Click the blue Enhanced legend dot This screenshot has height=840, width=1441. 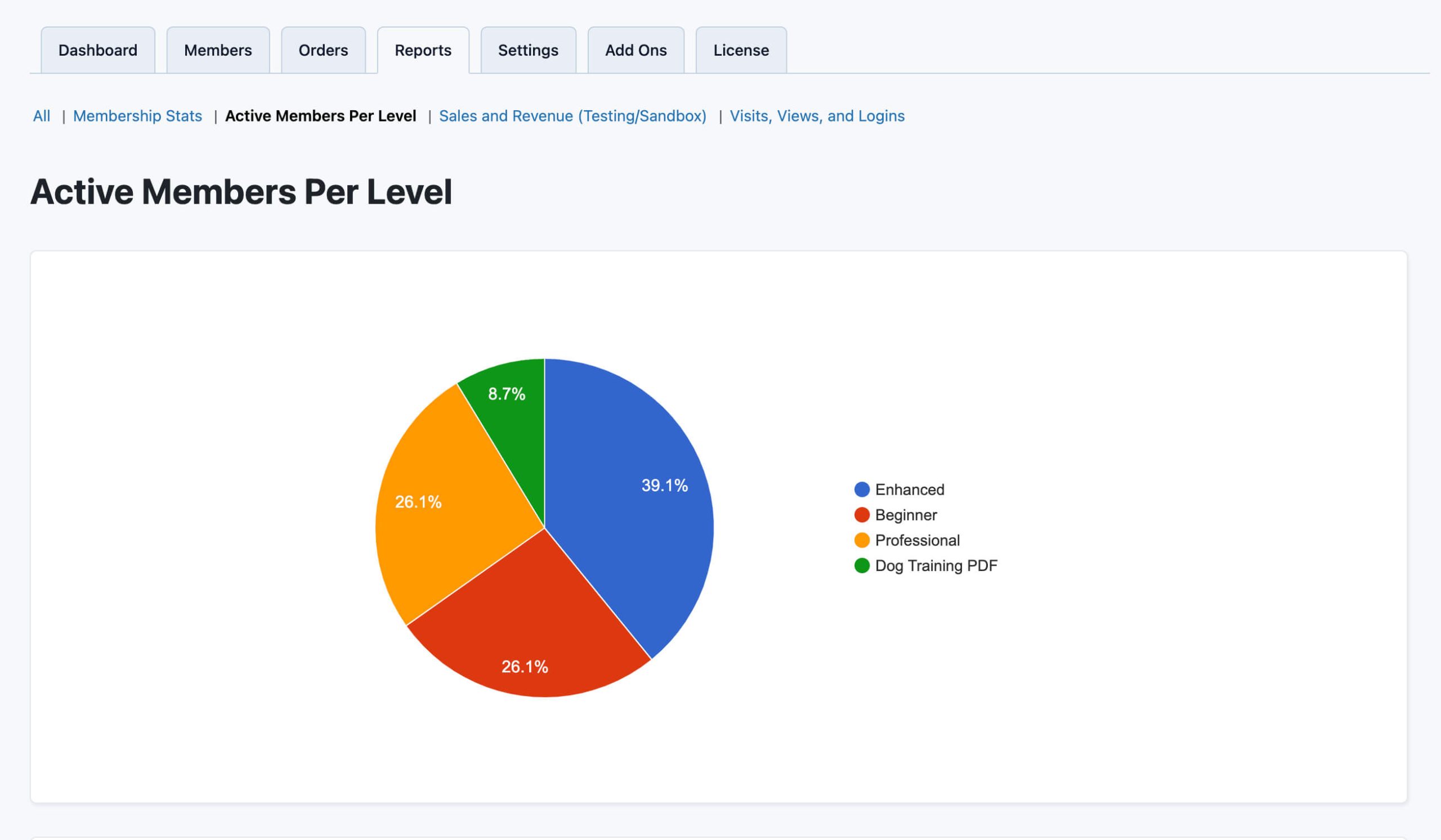coord(862,489)
